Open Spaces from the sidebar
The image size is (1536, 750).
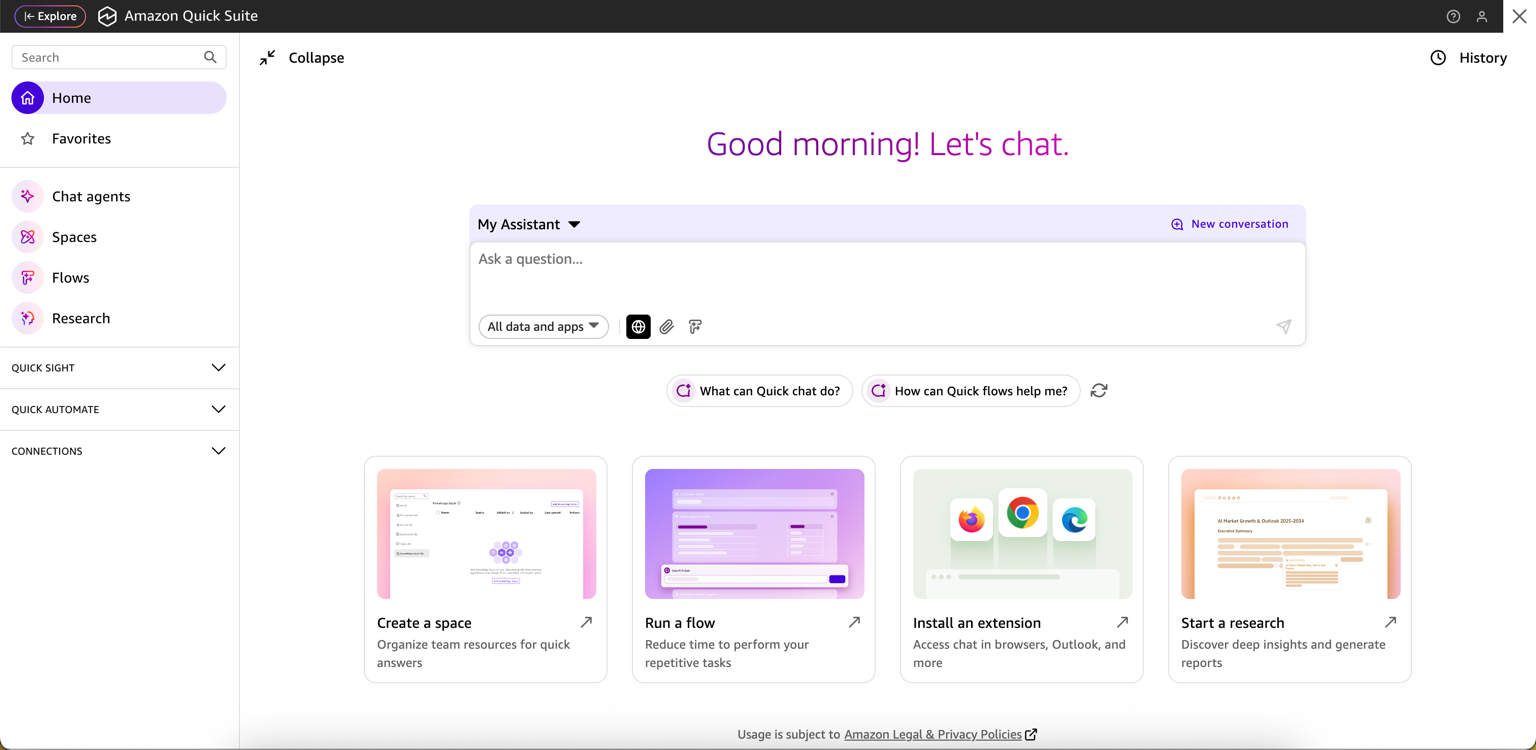pyautogui.click(x=74, y=238)
